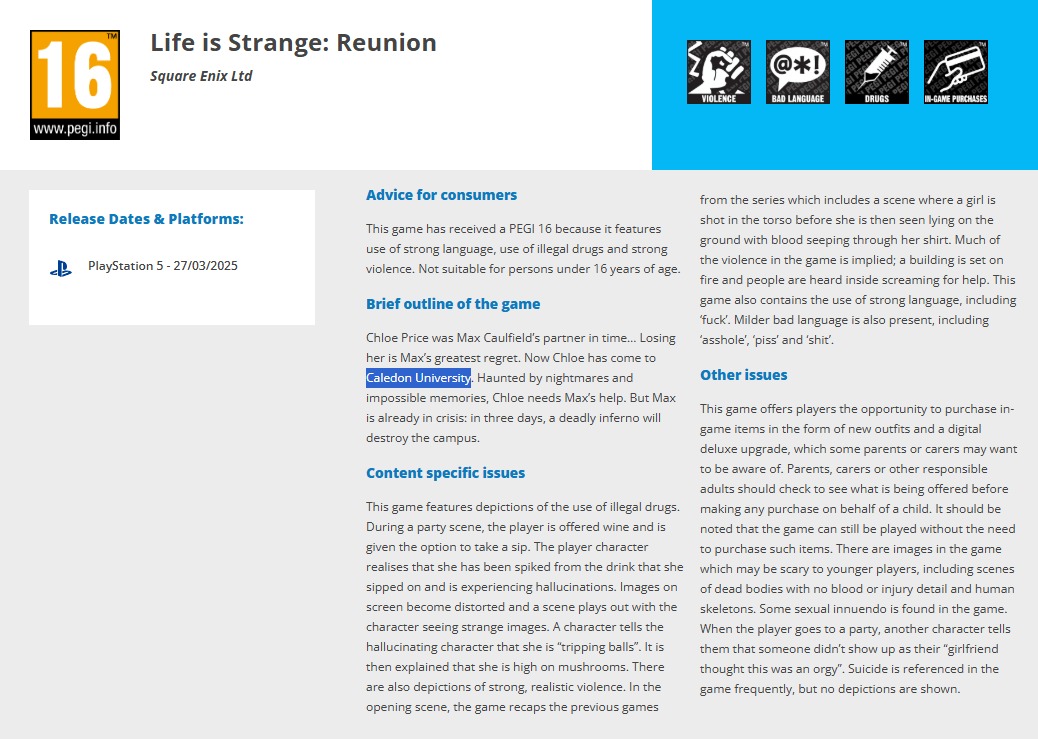Click the Violence content descriptor icon
This screenshot has height=739, width=1038.
[x=718, y=71]
